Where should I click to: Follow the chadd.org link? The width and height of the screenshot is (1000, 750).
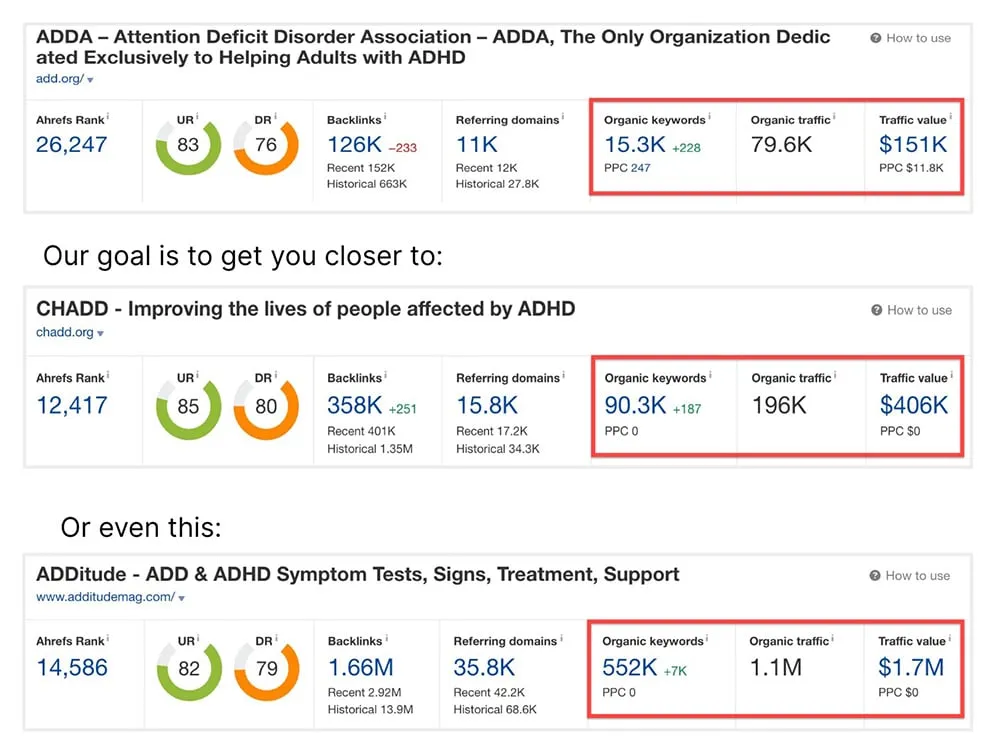tap(63, 332)
